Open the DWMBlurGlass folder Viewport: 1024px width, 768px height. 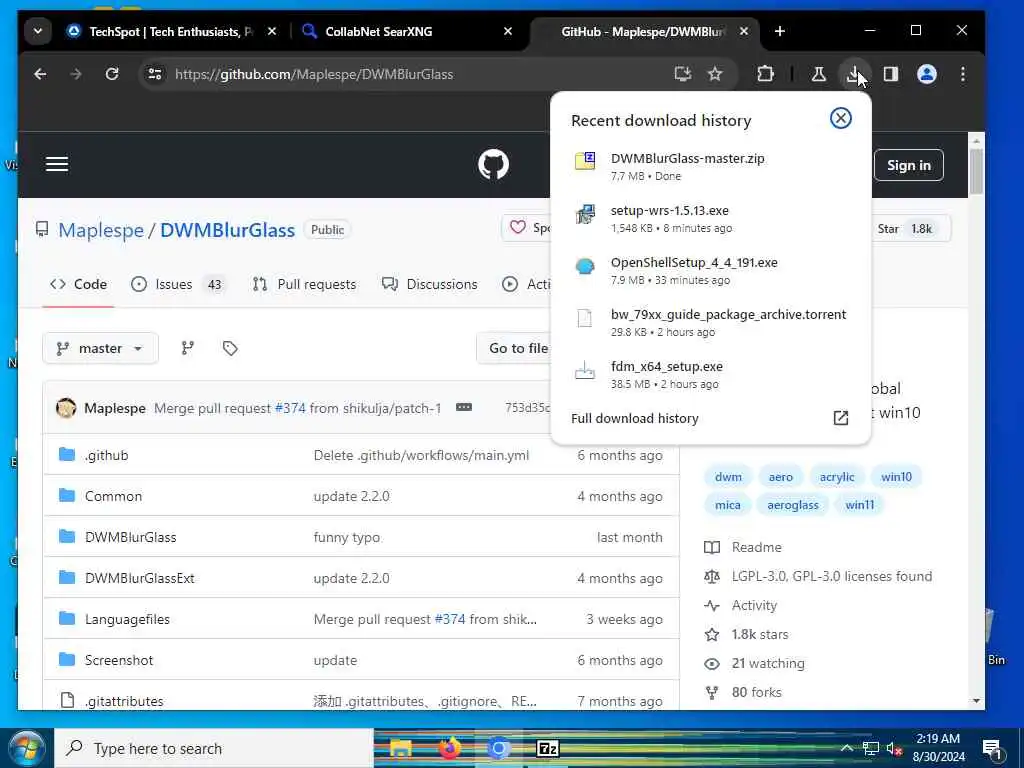131,537
